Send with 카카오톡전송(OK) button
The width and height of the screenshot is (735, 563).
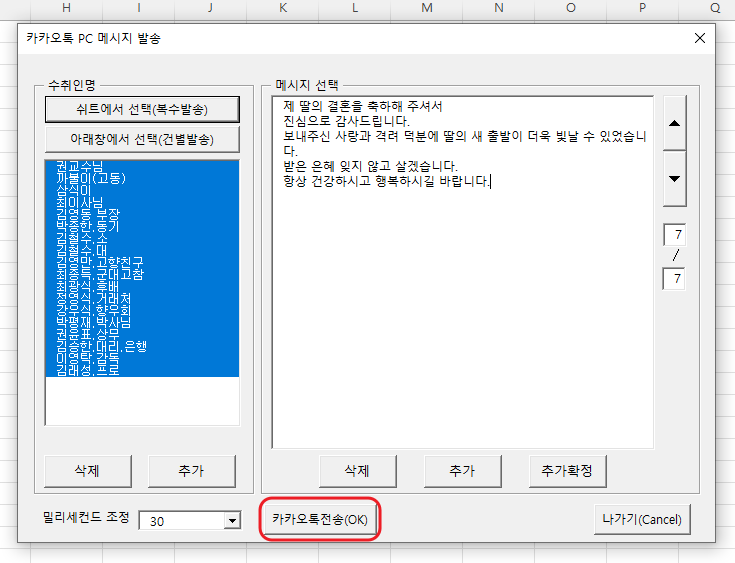[x=320, y=519]
